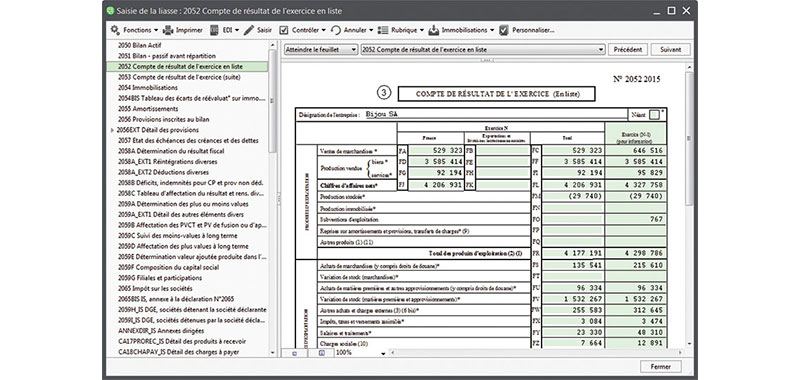Select 2056 Provisions inscrites au bilan

pos(163,119)
